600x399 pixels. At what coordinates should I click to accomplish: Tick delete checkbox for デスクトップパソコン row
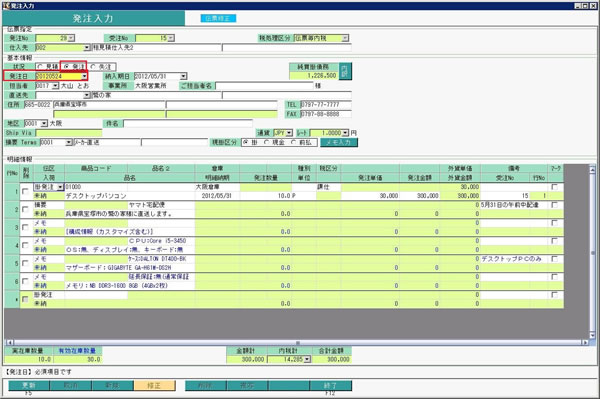coord(25,191)
